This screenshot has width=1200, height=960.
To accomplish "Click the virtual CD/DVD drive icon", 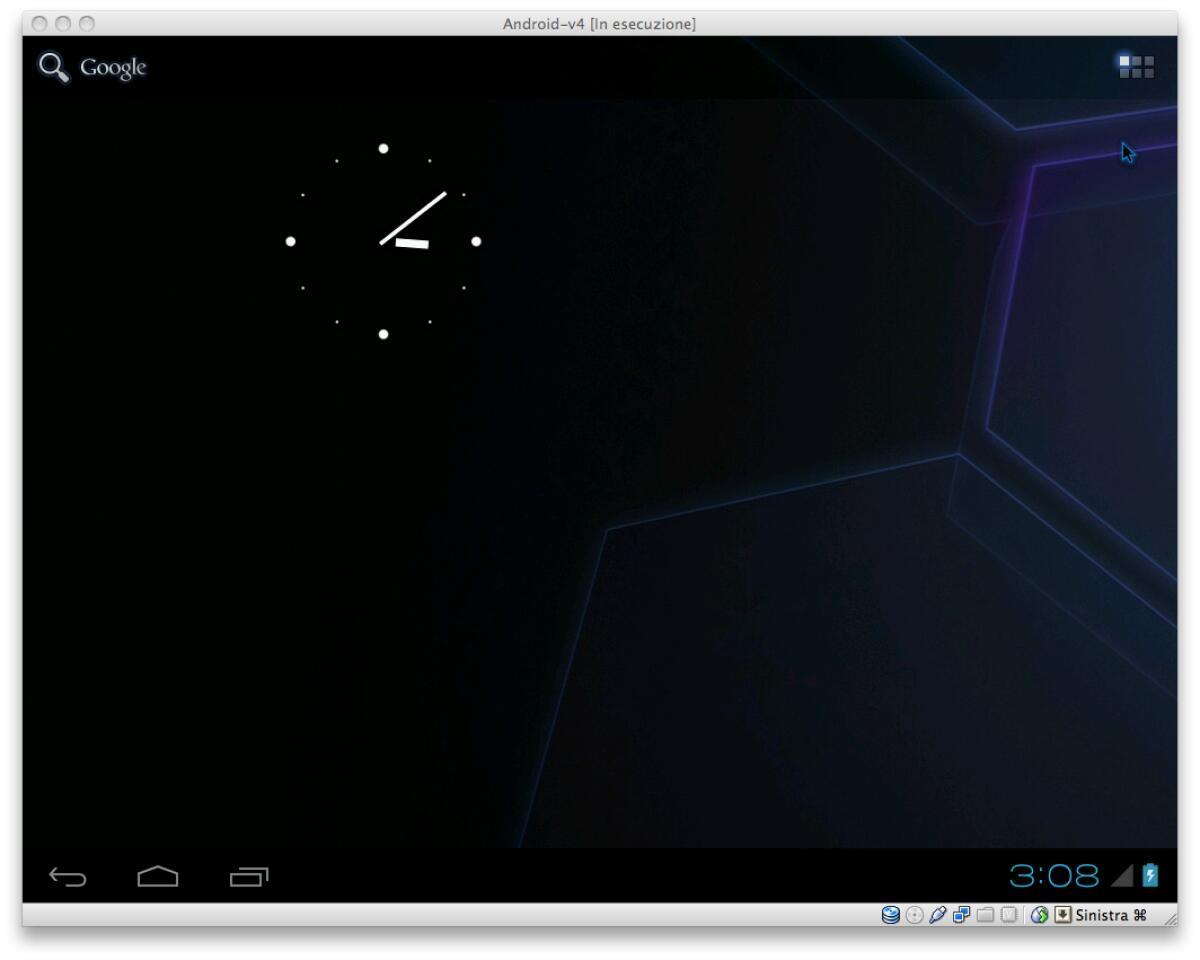I will point(914,914).
